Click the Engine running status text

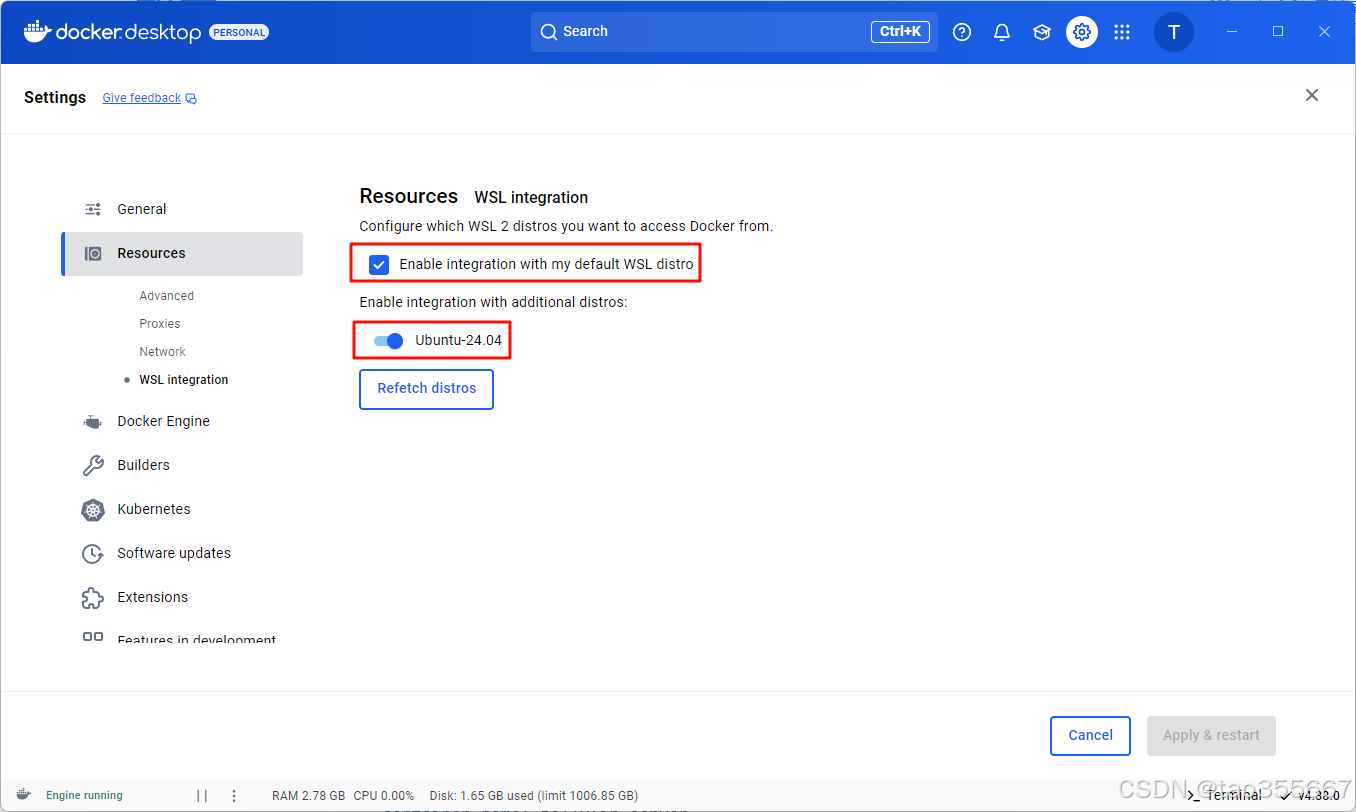pos(84,796)
